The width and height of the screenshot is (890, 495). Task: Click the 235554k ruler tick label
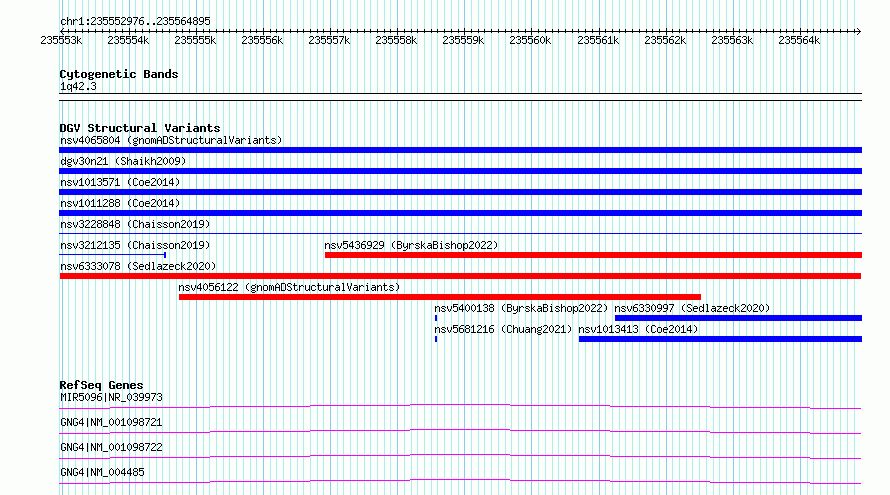click(x=128, y=40)
